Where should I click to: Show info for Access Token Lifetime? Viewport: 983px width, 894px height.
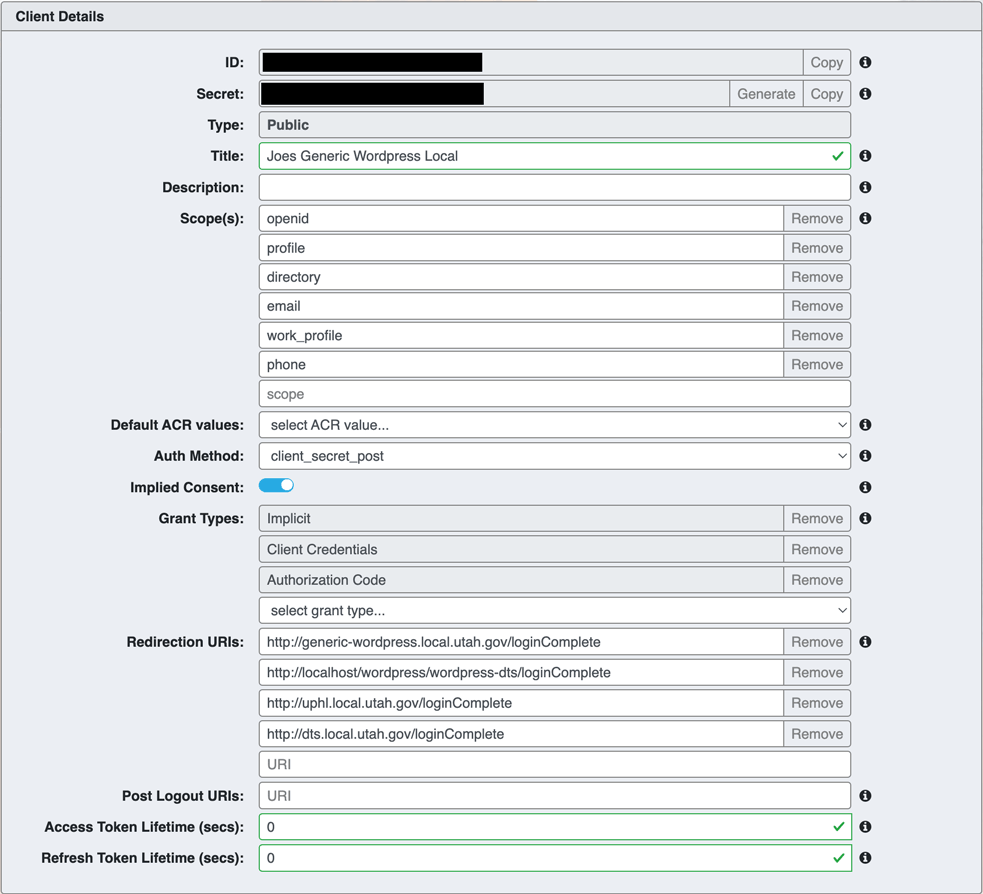865,827
